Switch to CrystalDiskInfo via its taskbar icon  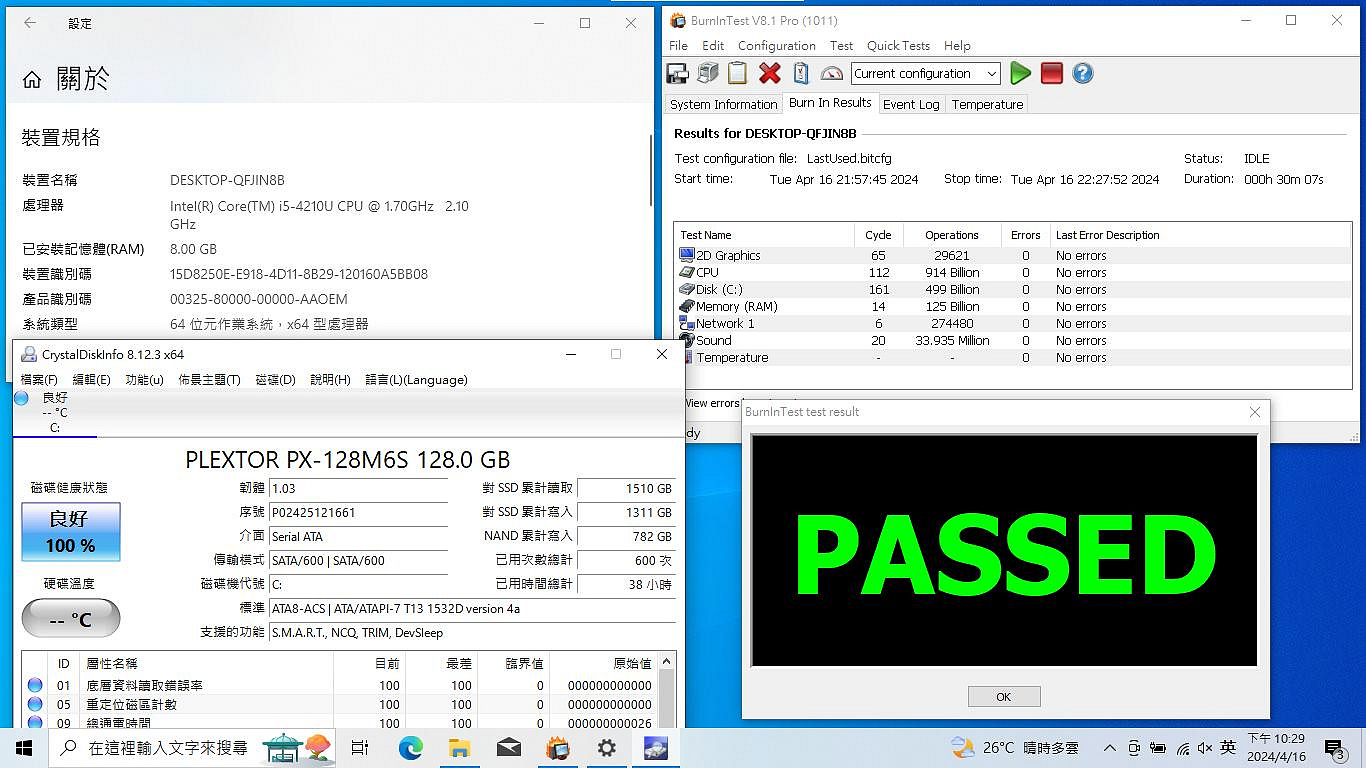(655, 748)
